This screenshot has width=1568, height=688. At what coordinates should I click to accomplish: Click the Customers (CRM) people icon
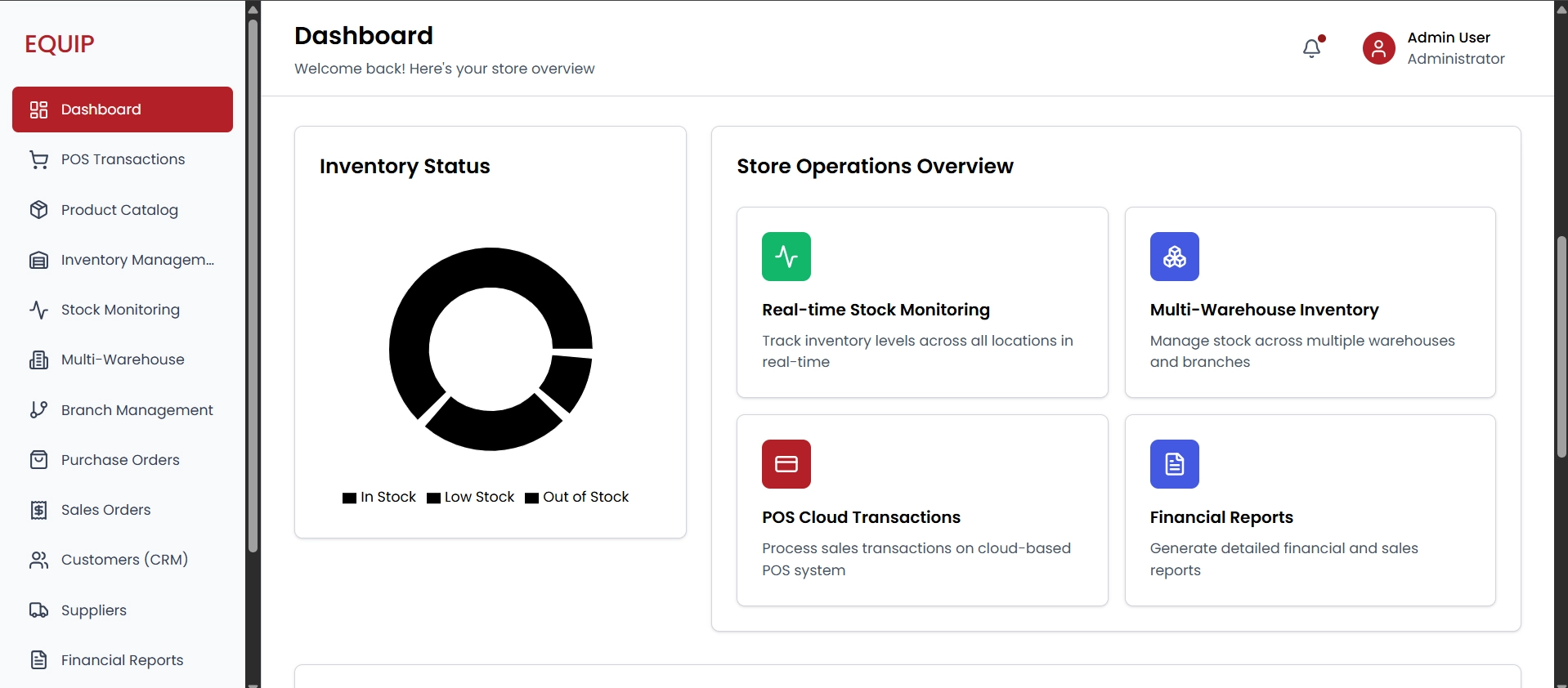(38, 561)
